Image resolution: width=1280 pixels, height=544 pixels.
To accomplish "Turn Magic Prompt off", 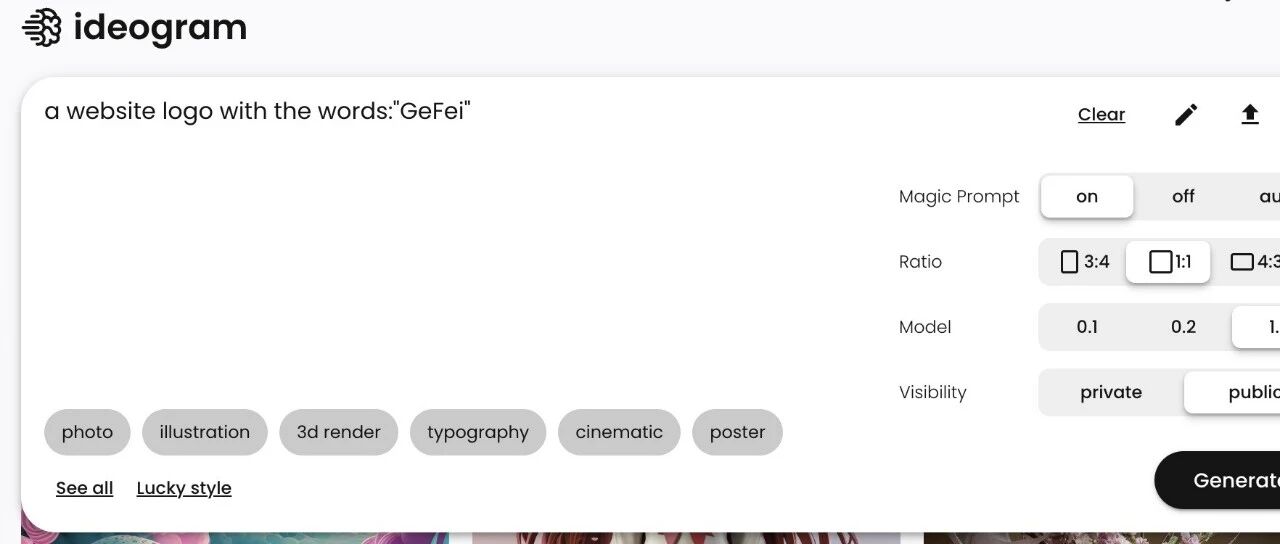I will (x=1183, y=197).
